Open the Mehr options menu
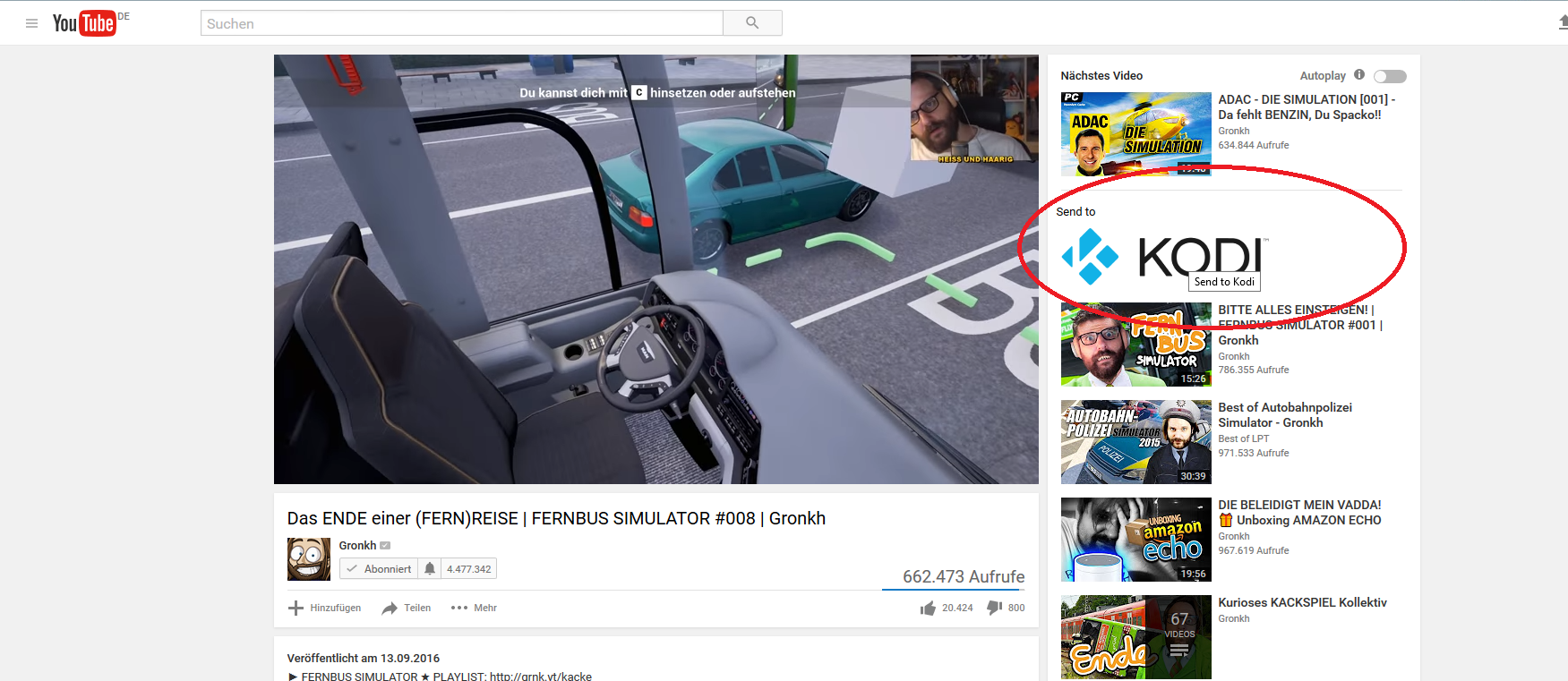This screenshot has height=681, width=1568. tap(474, 608)
